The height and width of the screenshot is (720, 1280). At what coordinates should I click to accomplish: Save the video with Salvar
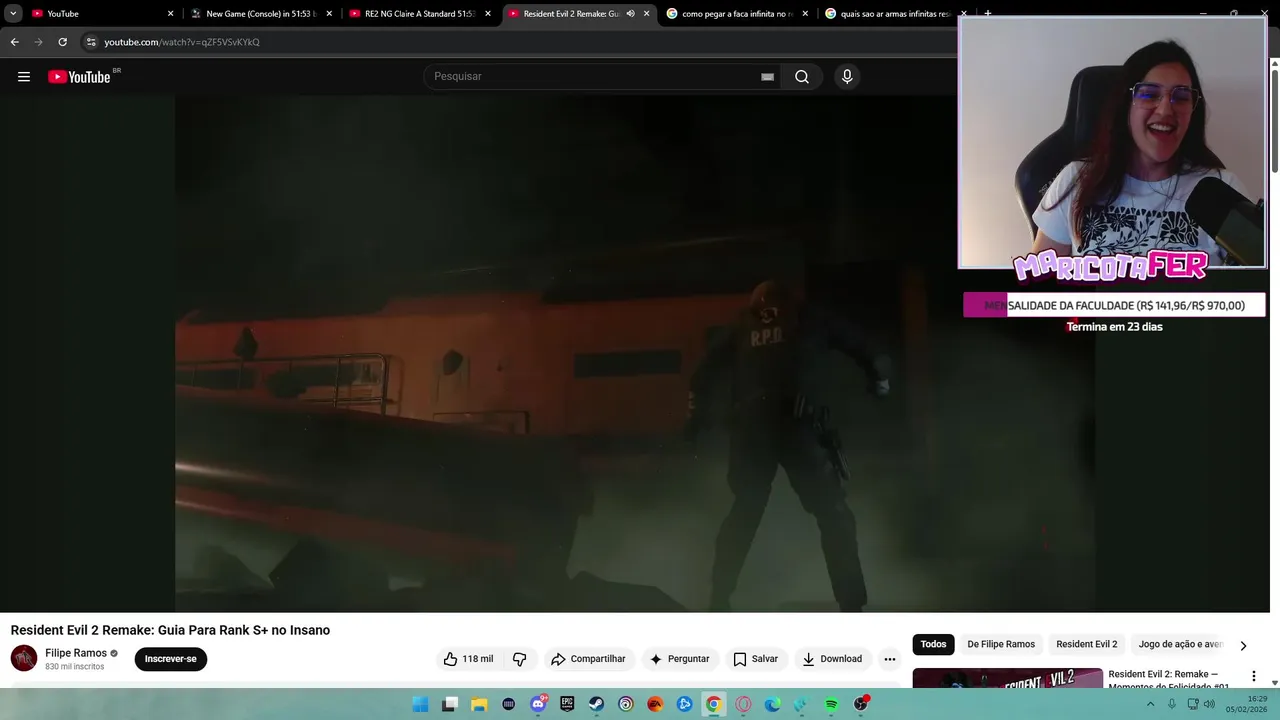755,659
